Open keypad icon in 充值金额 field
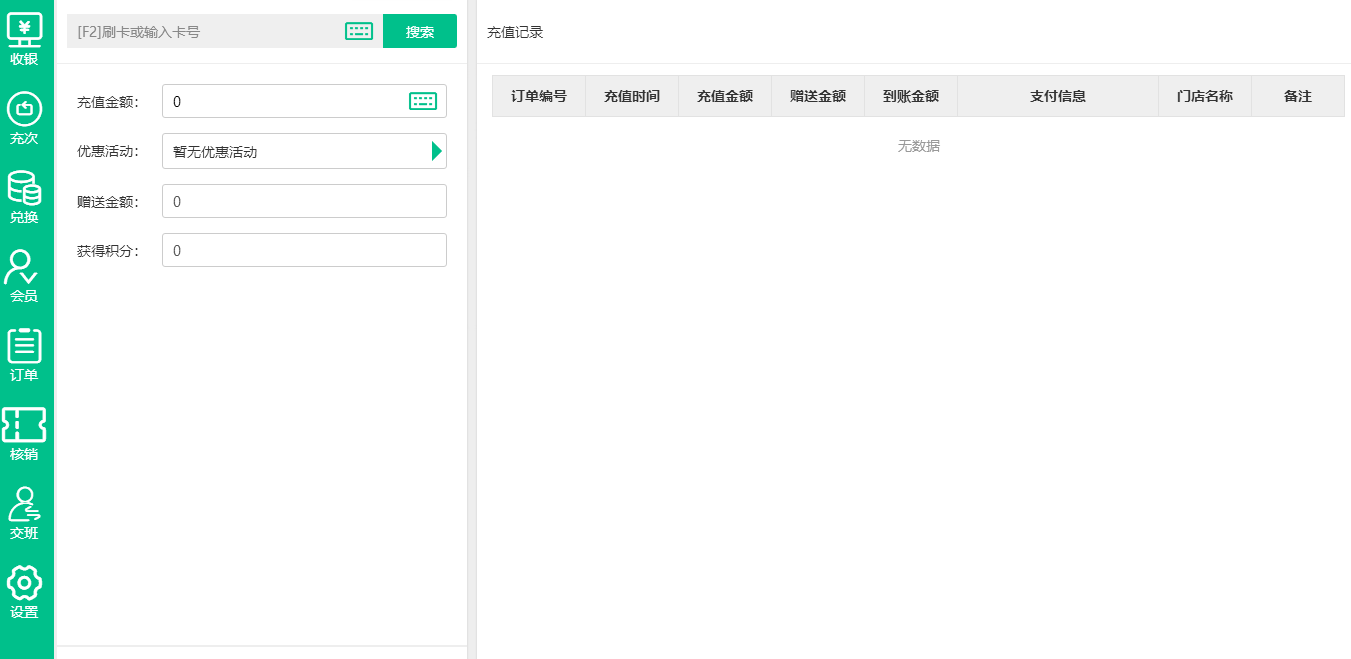Screen dimensions: 1351x659 pyautogui.click(x=422, y=101)
